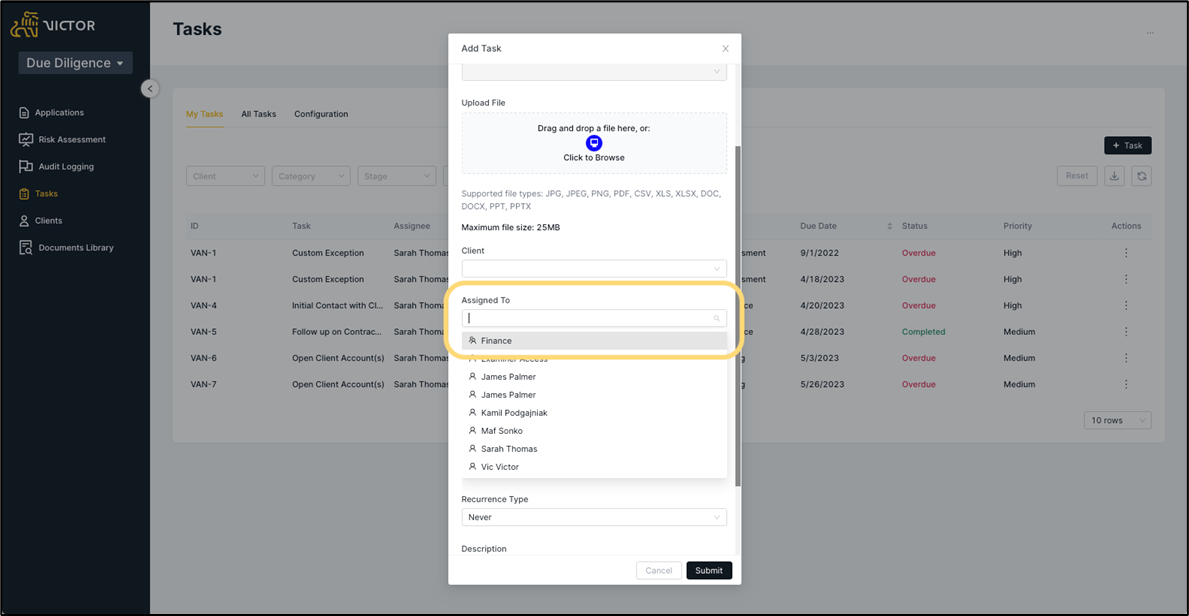The height and width of the screenshot is (616, 1189).
Task: Open Clients in the sidebar
Action: (x=40, y=221)
